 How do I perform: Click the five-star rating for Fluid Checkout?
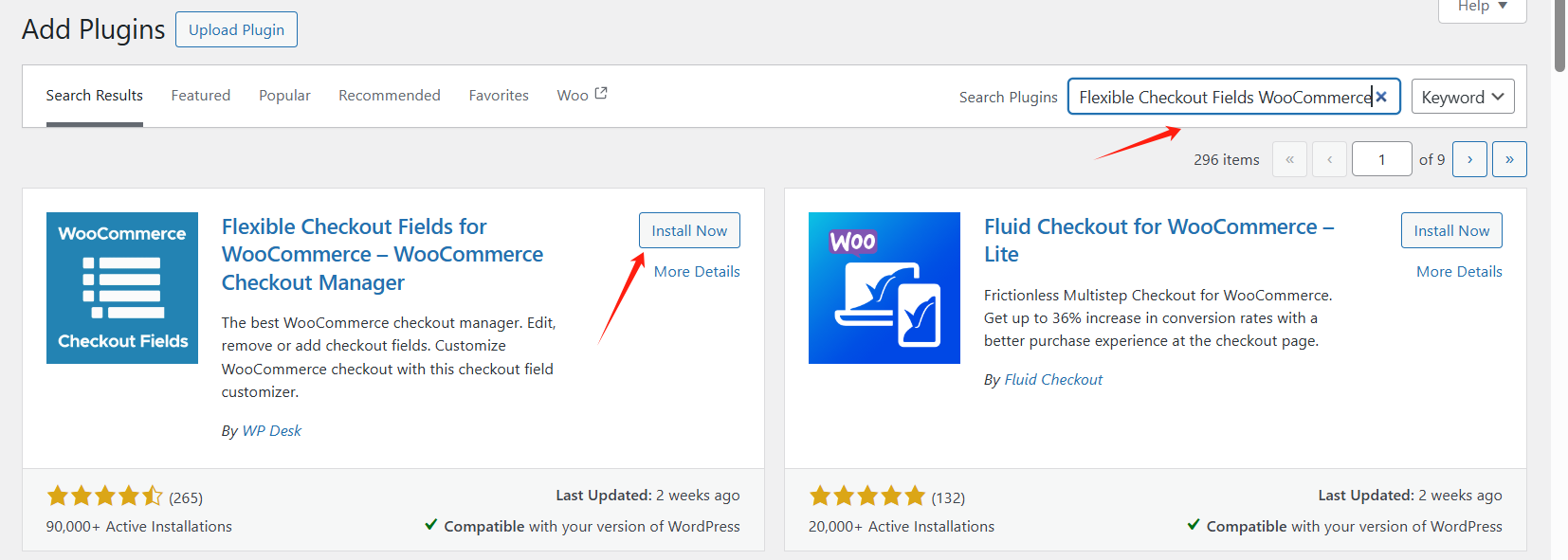tap(866, 496)
